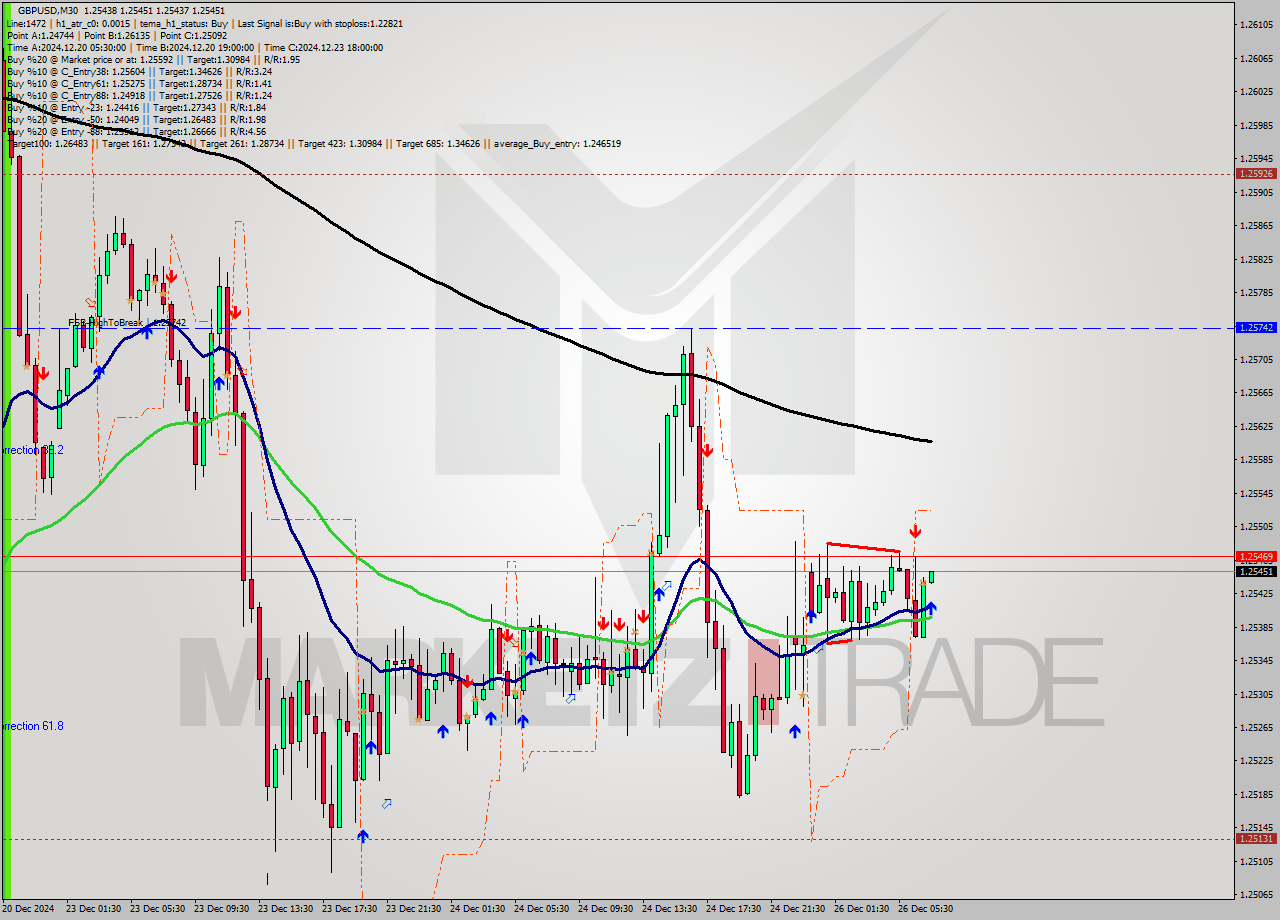
Task: Click the '23 Dec 01:30' time axis label
Action: pyautogui.click(x=92, y=909)
